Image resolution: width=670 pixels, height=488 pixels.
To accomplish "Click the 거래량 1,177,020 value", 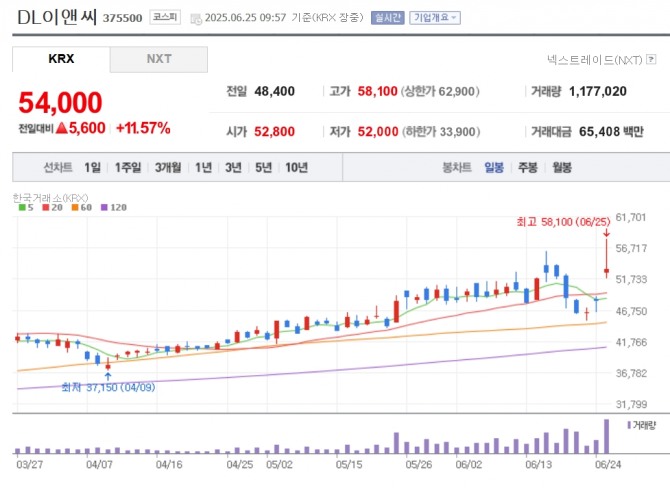I will pyautogui.click(x=598, y=91).
